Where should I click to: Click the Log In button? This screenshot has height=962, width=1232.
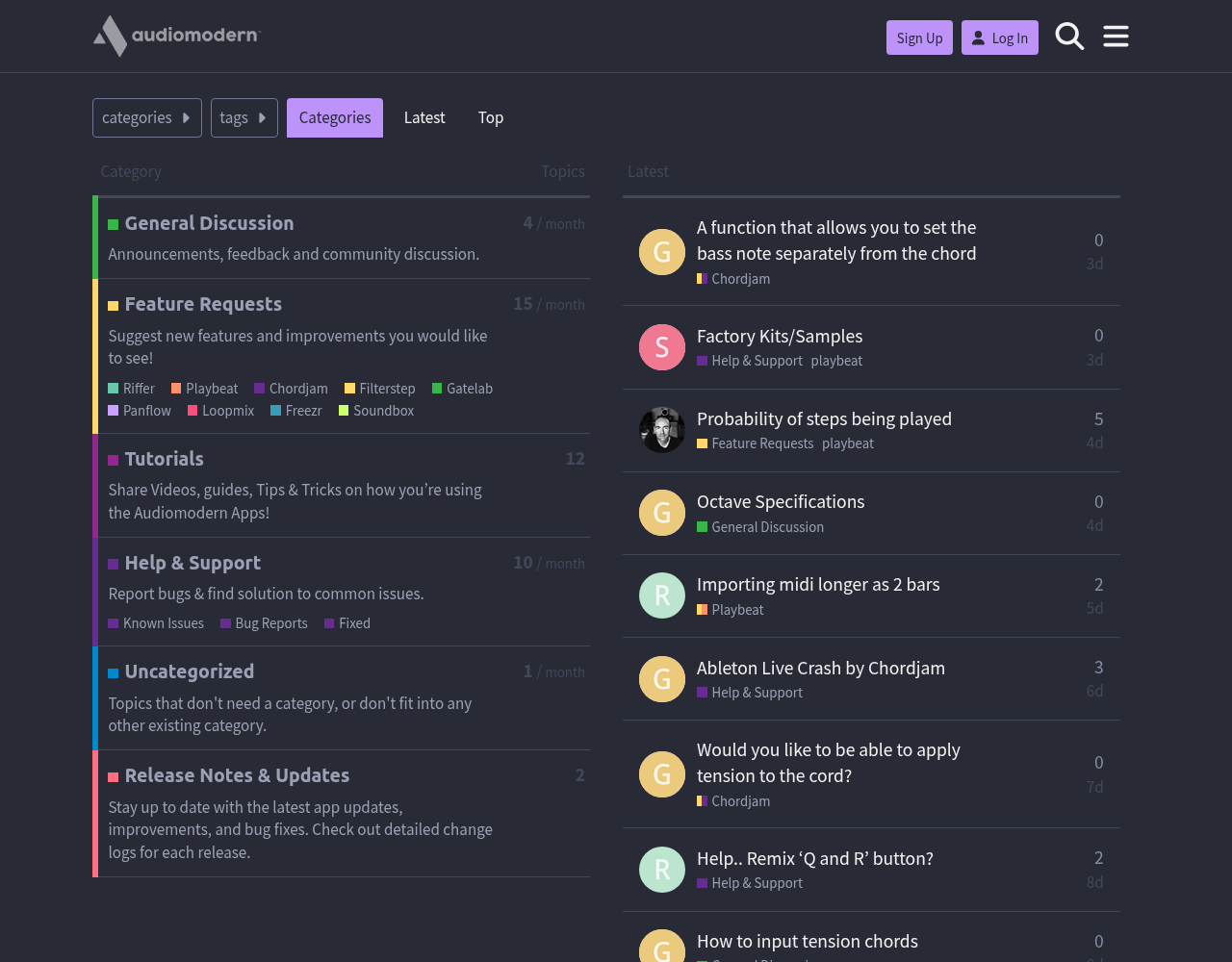[x=1000, y=38]
